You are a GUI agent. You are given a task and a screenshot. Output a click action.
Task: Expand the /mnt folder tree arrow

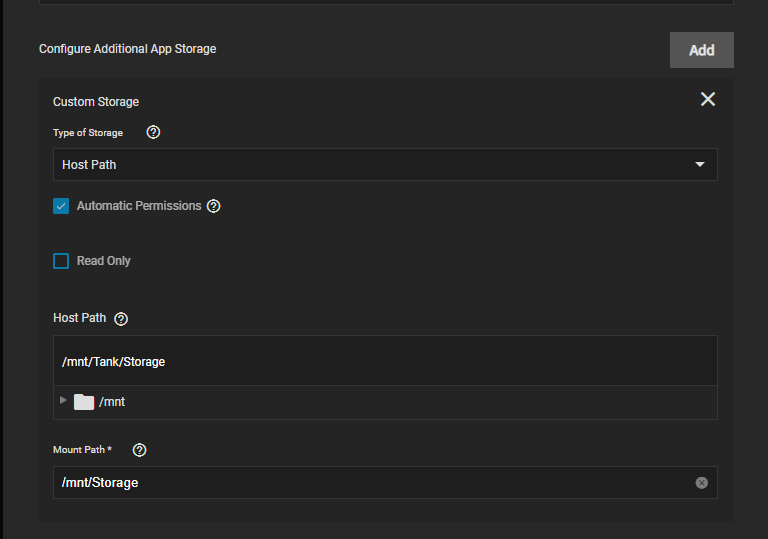coord(63,400)
